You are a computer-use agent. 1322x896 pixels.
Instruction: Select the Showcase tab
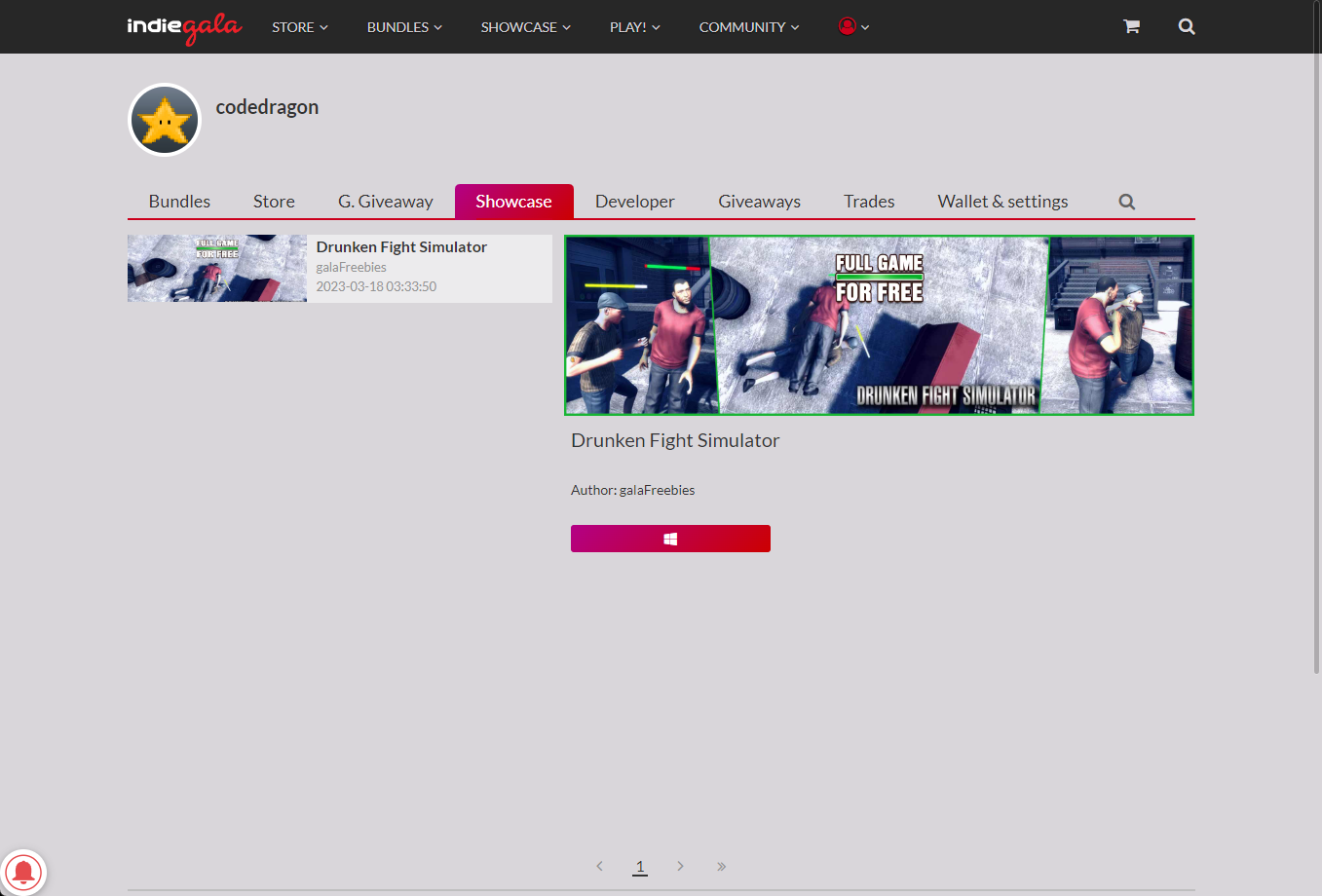514,202
